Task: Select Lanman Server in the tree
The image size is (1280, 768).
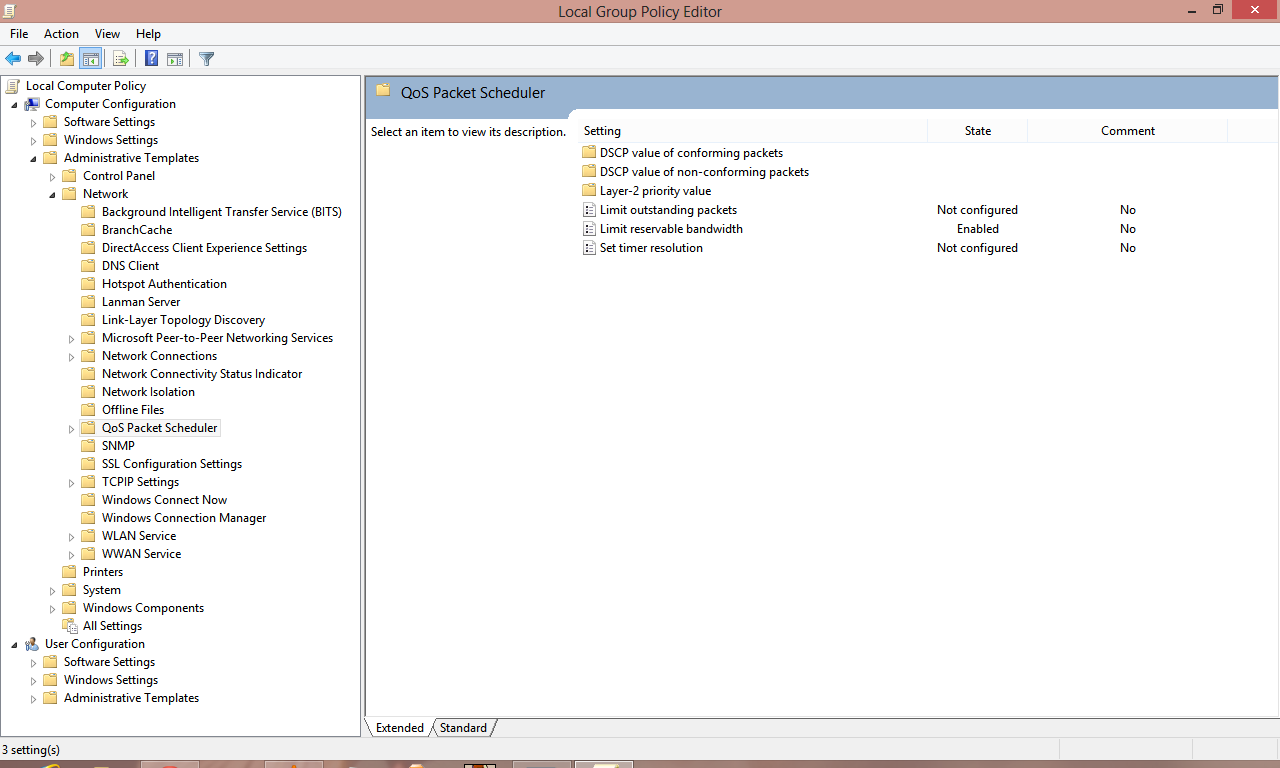Action: point(141,302)
